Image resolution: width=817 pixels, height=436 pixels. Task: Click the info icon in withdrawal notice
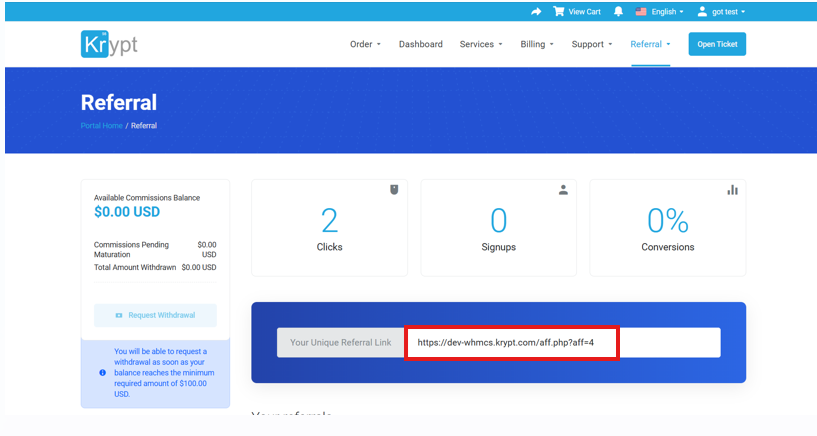click(x=103, y=372)
